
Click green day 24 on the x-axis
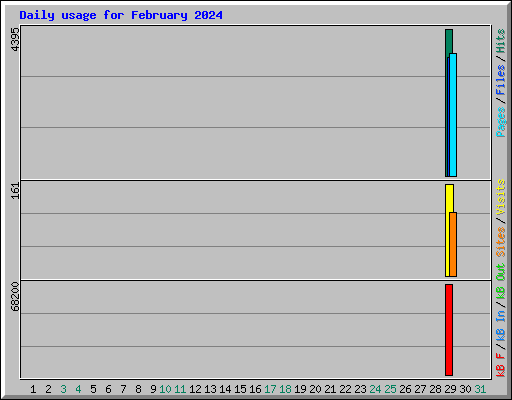(x=375, y=389)
